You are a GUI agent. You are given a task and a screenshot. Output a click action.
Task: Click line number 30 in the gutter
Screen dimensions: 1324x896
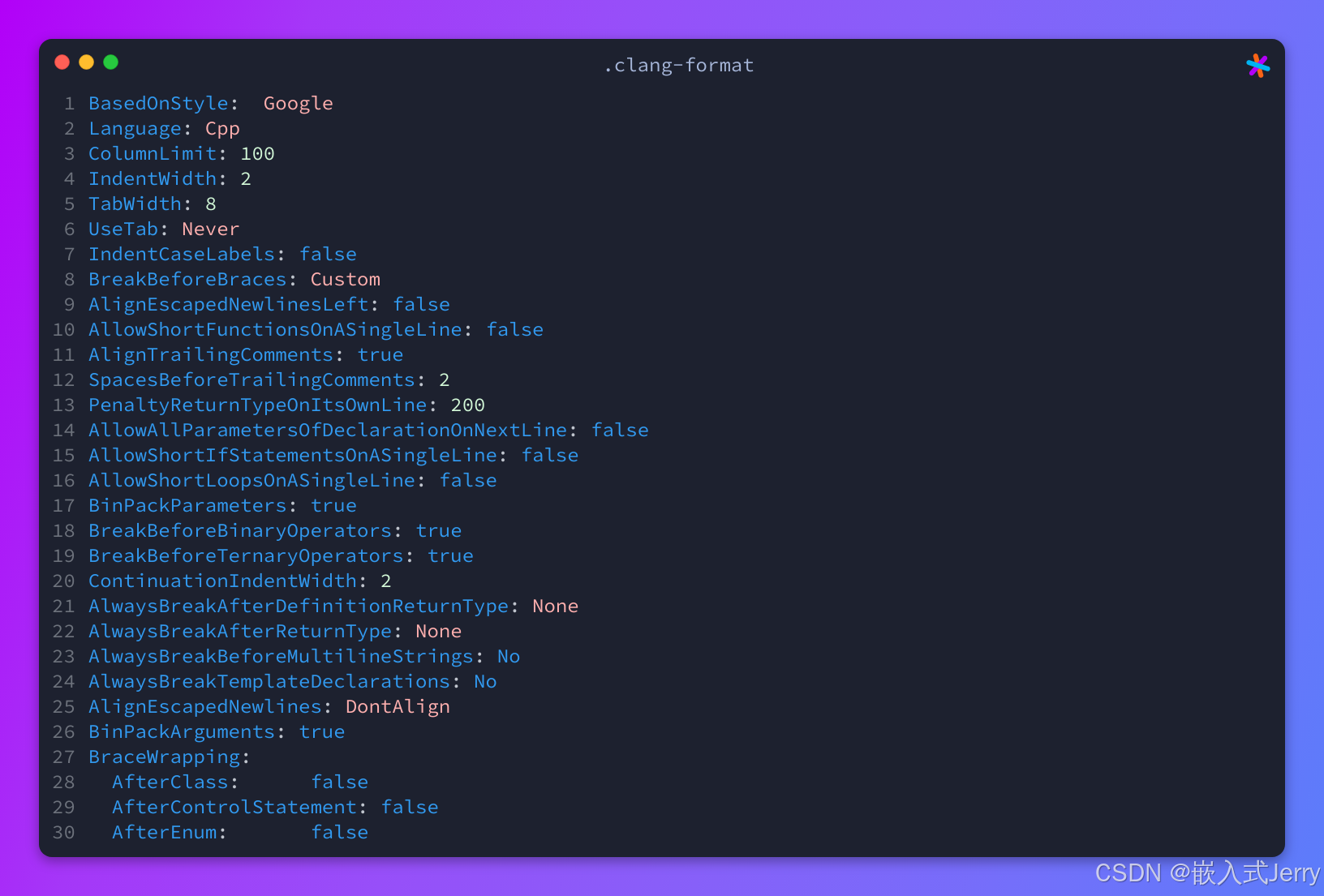(63, 832)
